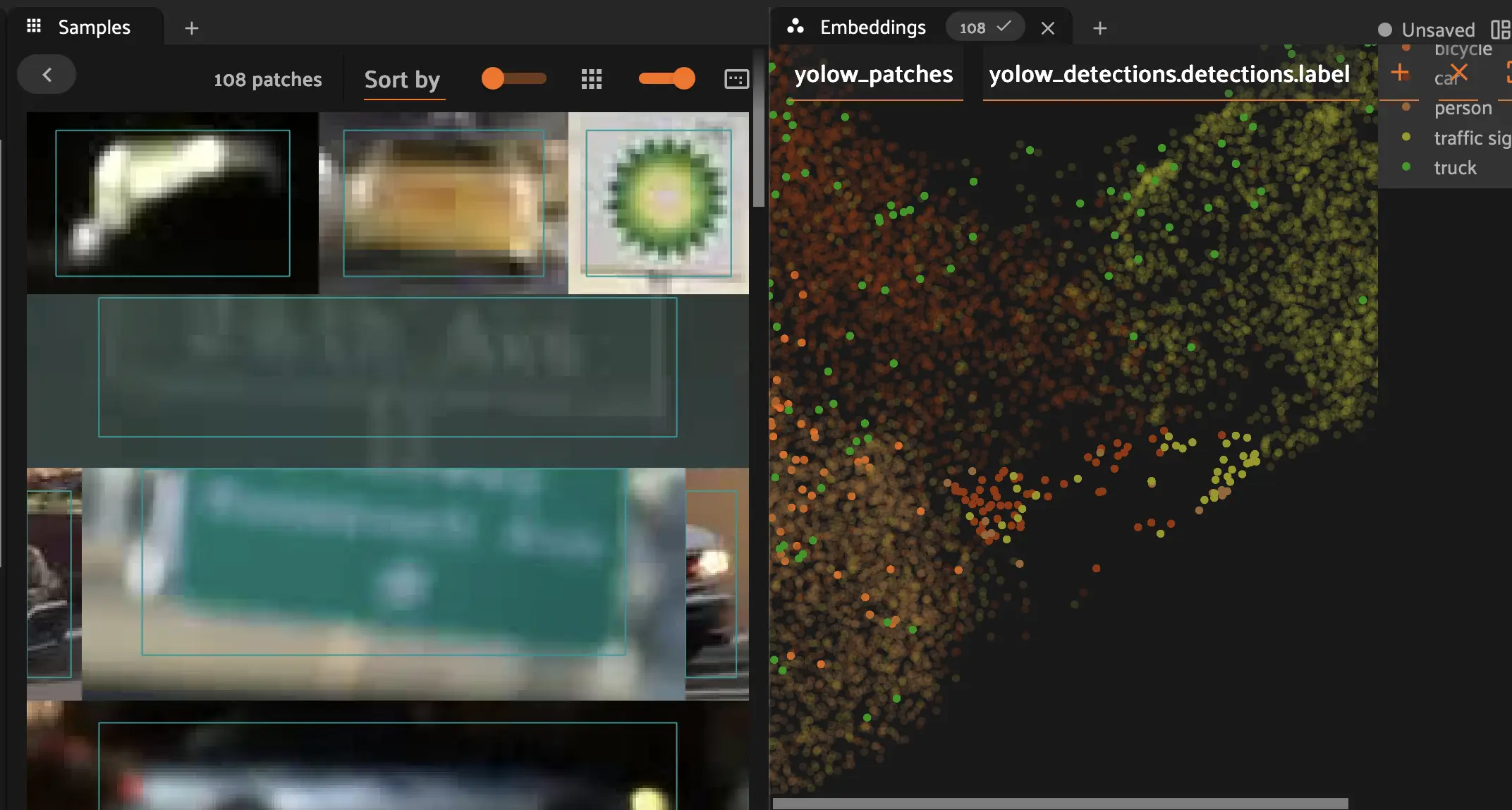Toggle the switch left of grid icon
The height and width of the screenshot is (810, 1512).
(x=513, y=78)
